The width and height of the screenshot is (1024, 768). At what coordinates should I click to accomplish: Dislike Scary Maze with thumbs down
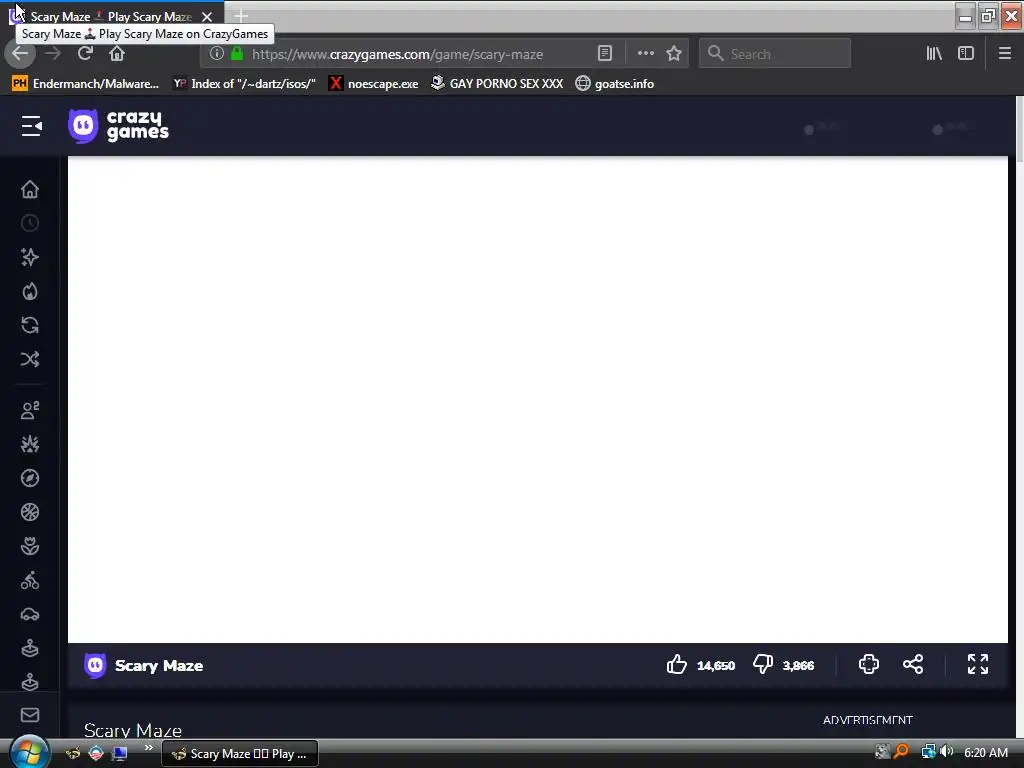point(763,665)
